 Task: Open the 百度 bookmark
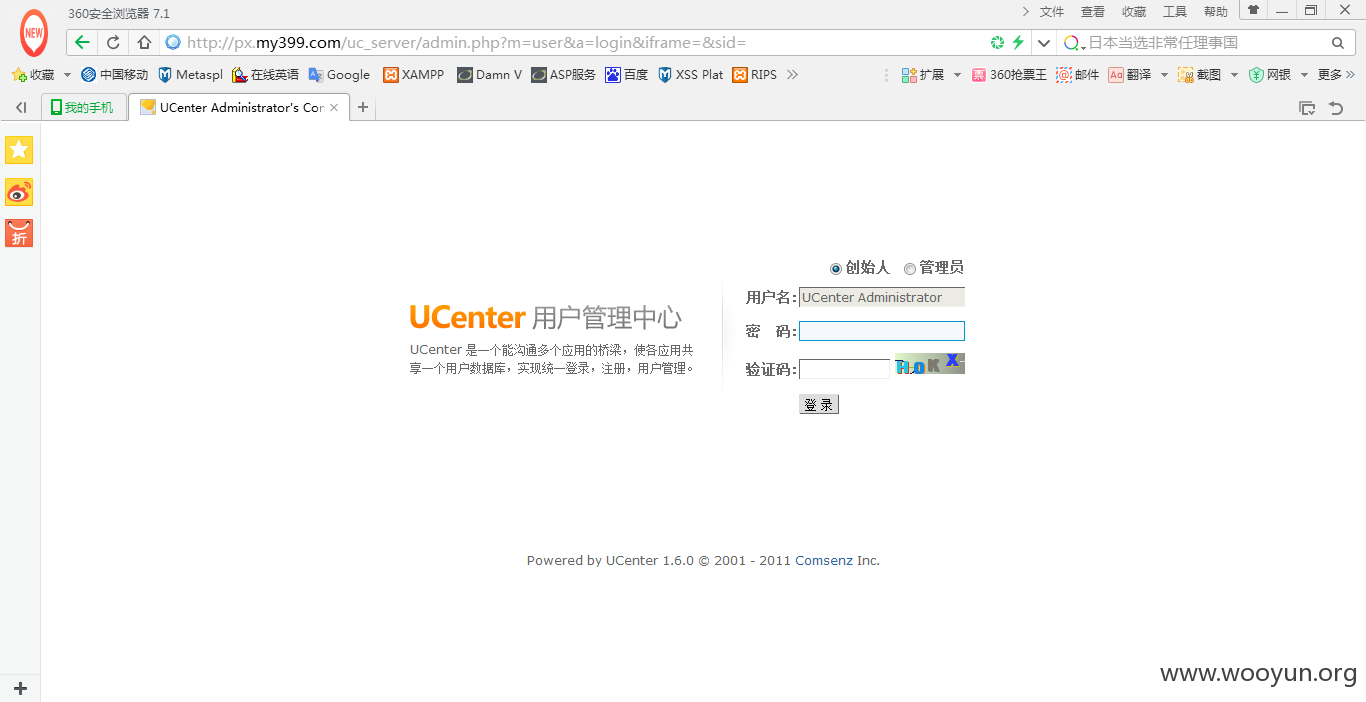coord(627,75)
